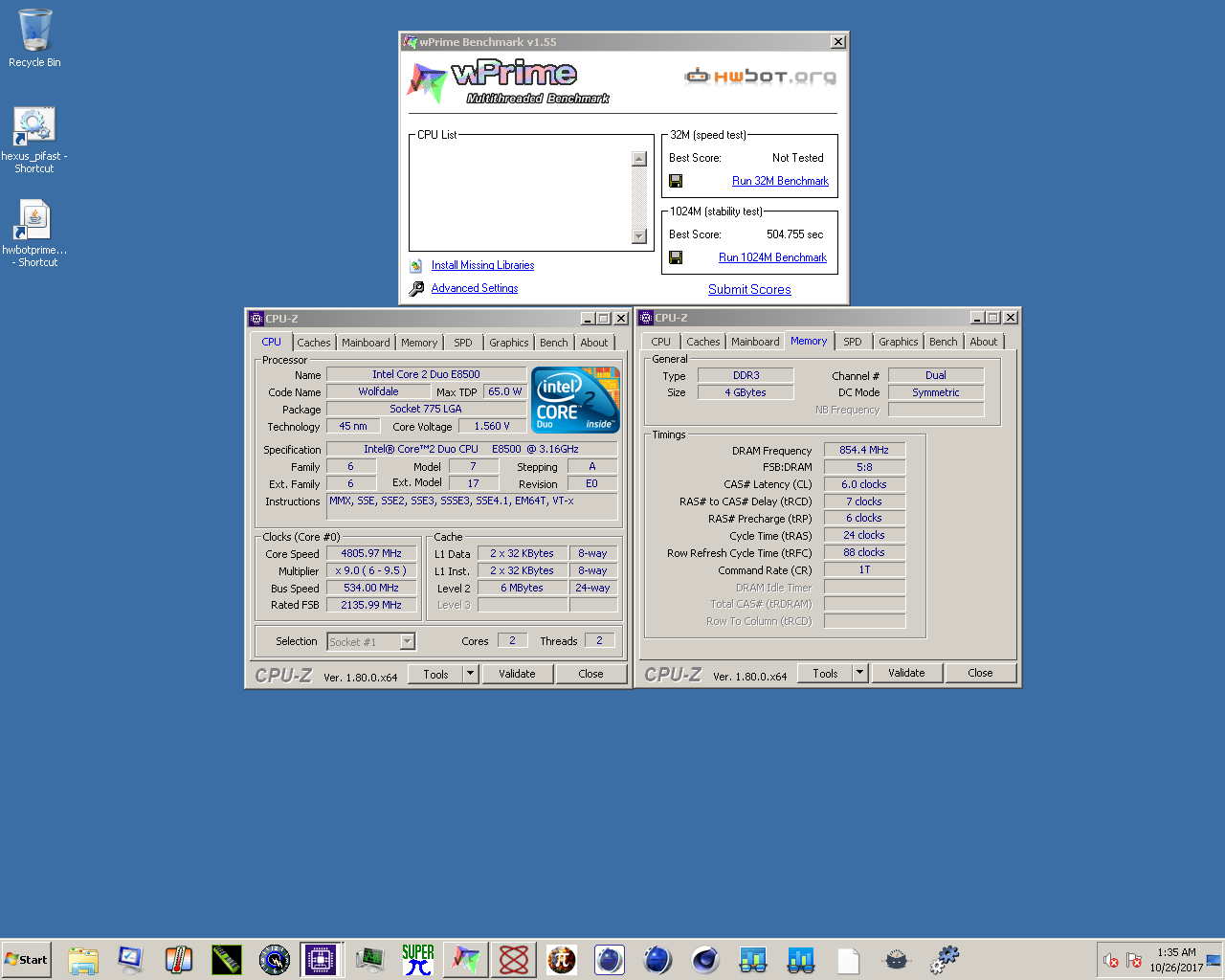Open the monitor with green graph taskbar icon

coord(370,960)
